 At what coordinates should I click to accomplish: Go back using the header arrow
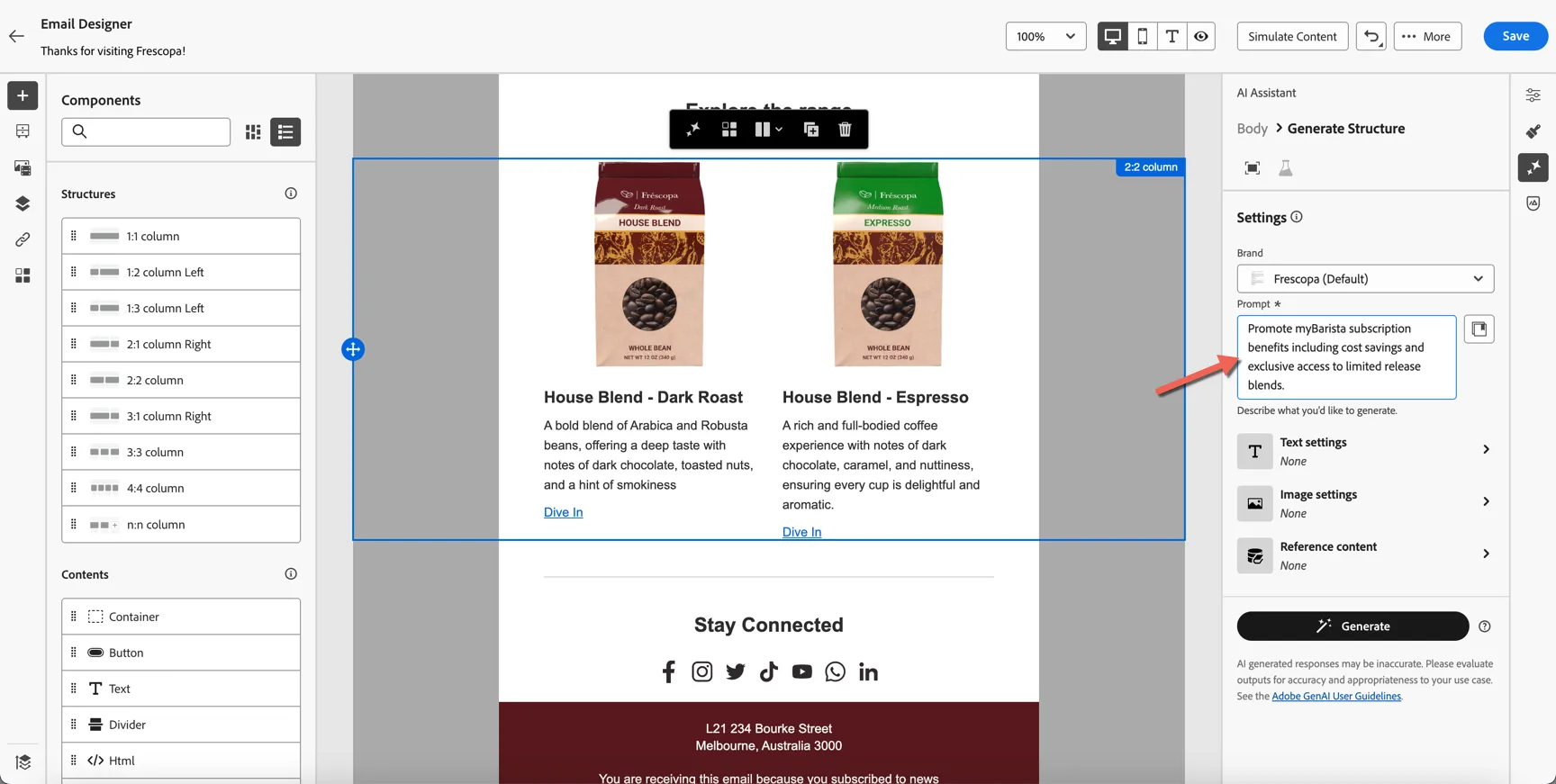(16, 36)
